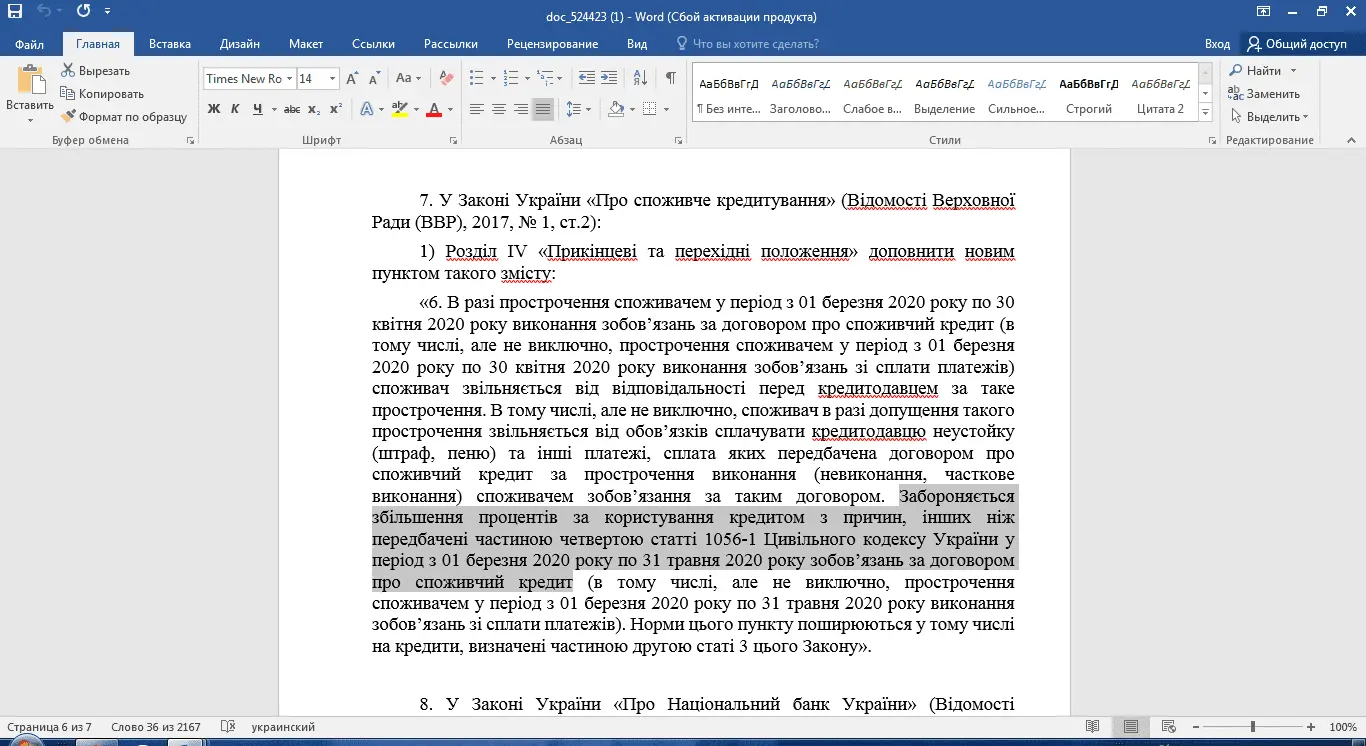Image resolution: width=1366 pixels, height=746 pixels.
Task: Open the Рецензирование ribbon tab
Action: (x=552, y=44)
